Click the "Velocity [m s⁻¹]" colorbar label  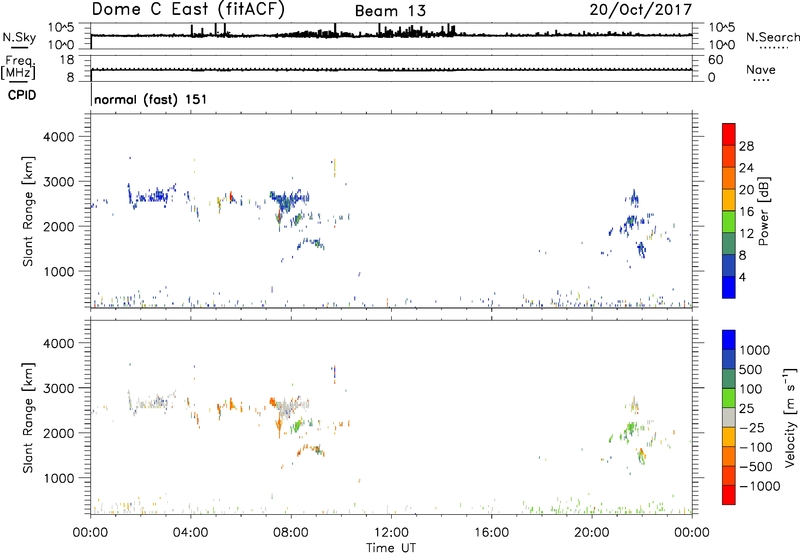click(x=790, y=417)
